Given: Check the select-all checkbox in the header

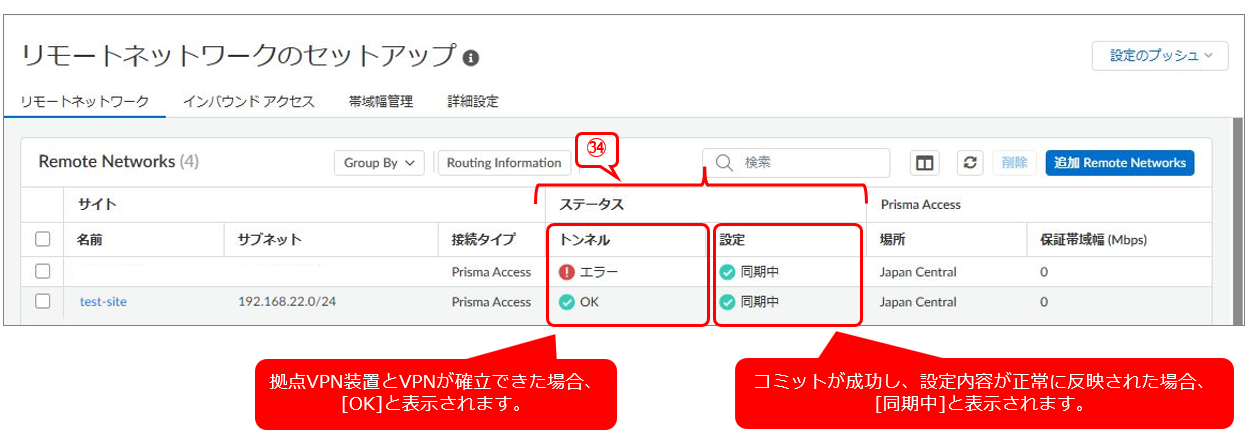Looking at the screenshot, I should click(x=42, y=240).
